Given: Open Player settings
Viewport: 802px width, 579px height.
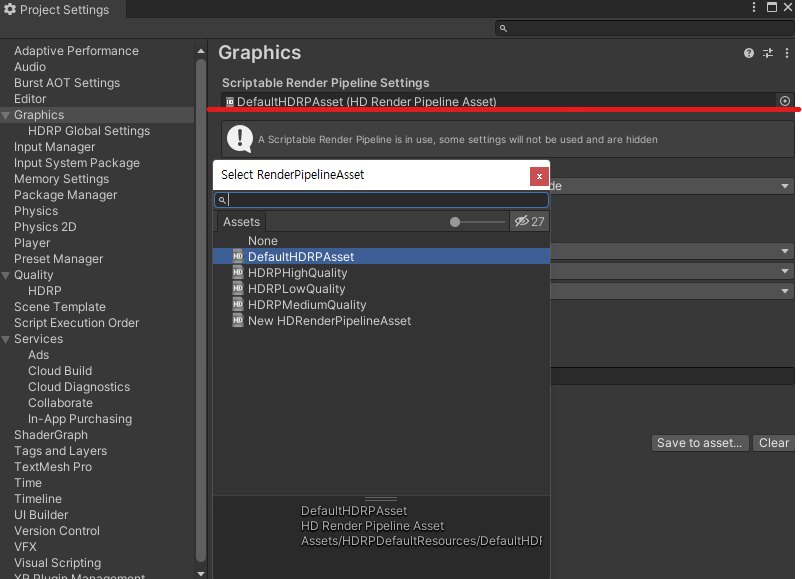Looking at the screenshot, I should point(32,243).
